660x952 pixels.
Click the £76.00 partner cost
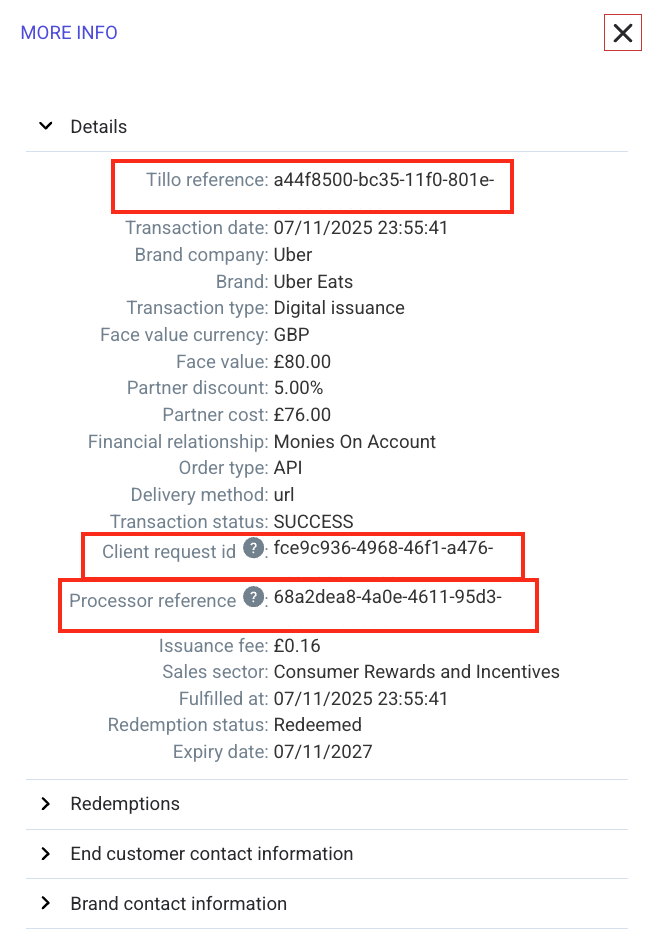pos(302,415)
